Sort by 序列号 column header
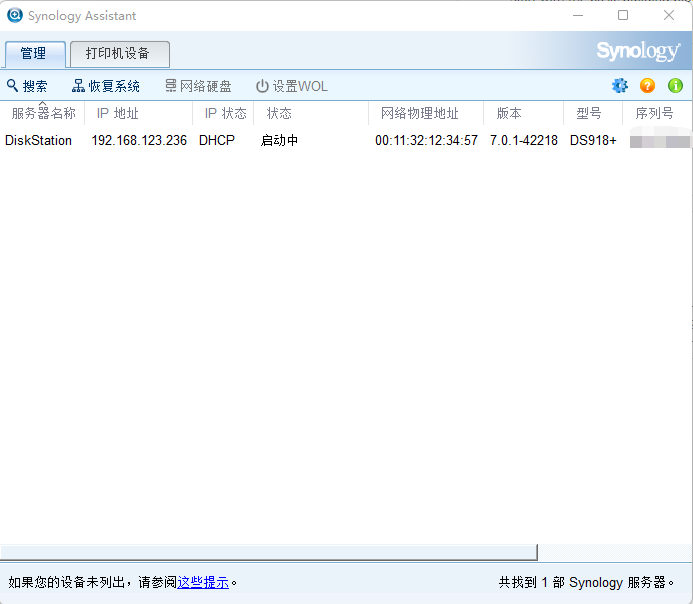Image resolution: width=693 pixels, height=604 pixels. point(657,113)
